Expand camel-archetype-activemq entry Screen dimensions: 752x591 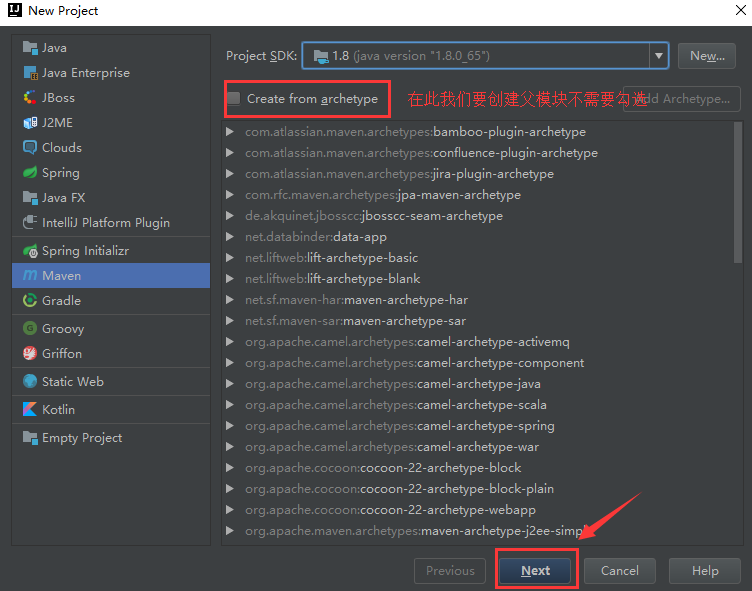click(x=230, y=342)
